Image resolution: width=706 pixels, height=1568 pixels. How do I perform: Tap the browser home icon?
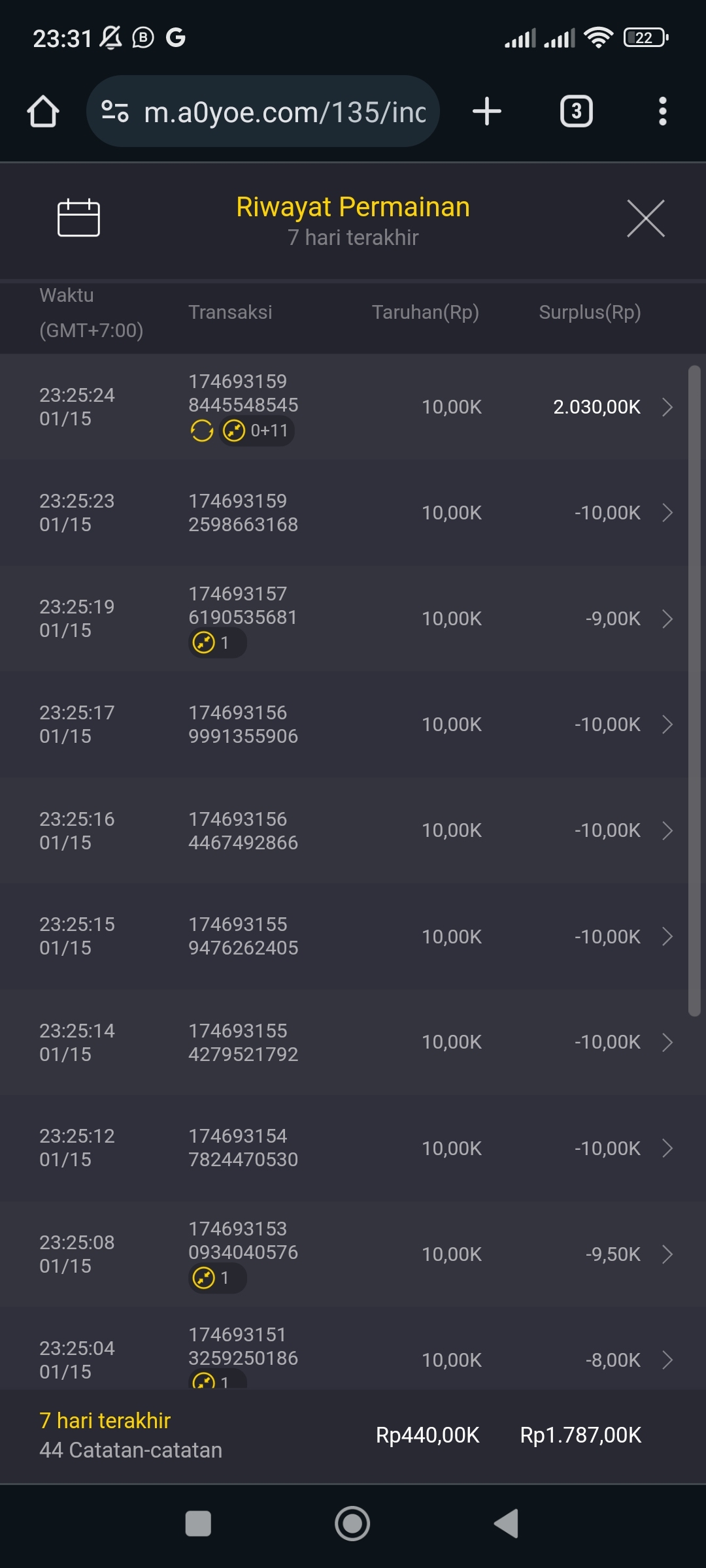[x=43, y=111]
